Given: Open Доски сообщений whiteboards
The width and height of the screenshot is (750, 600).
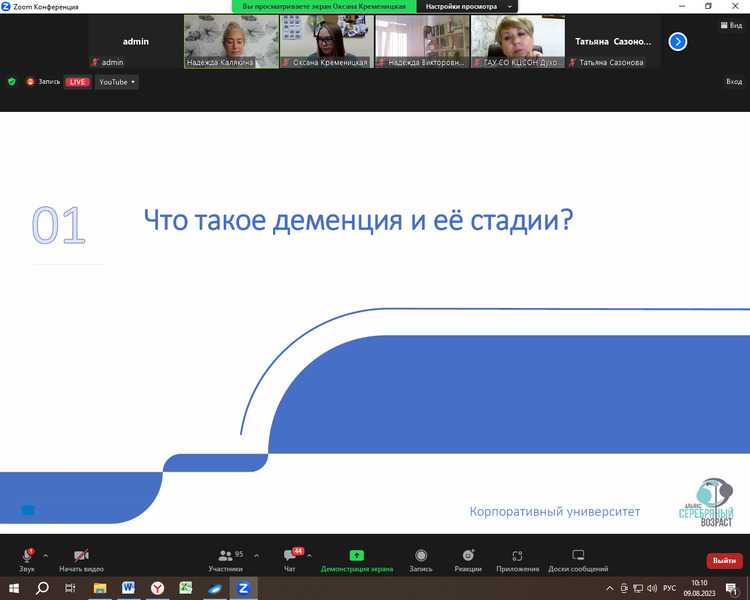Looking at the screenshot, I should pos(578,558).
